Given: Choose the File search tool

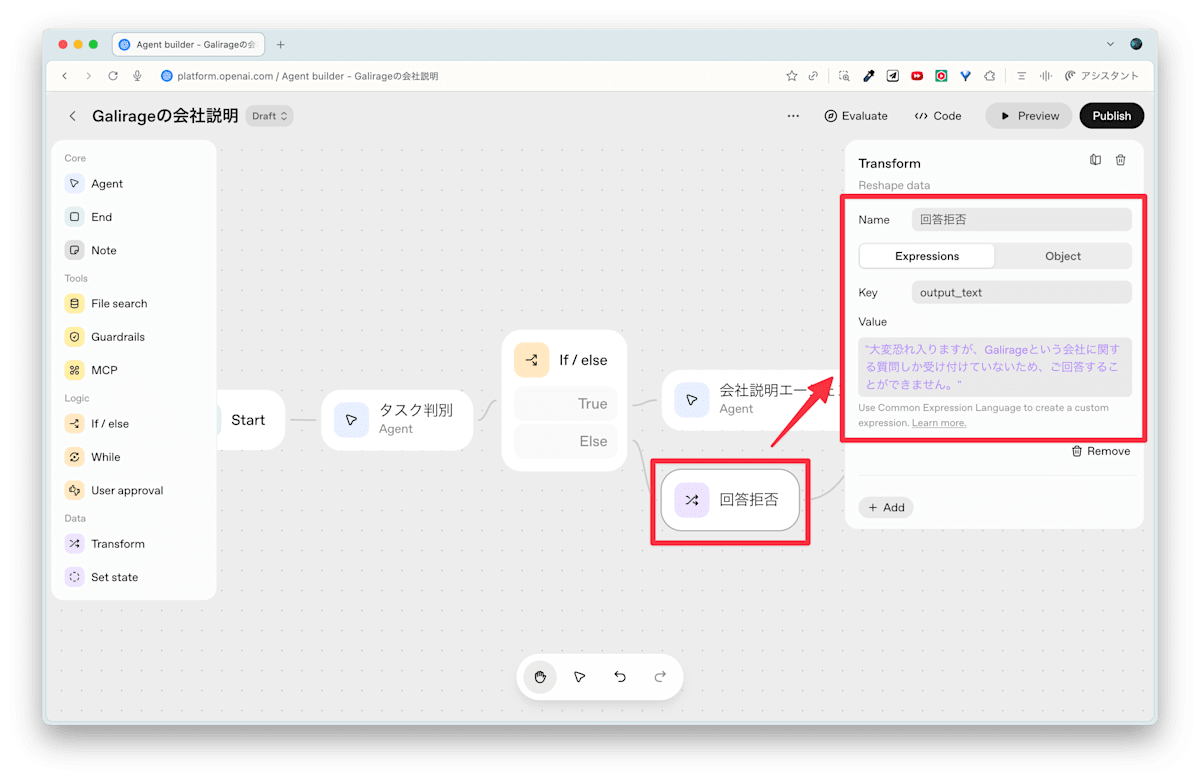Looking at the screenshot, I should [107, 304].
